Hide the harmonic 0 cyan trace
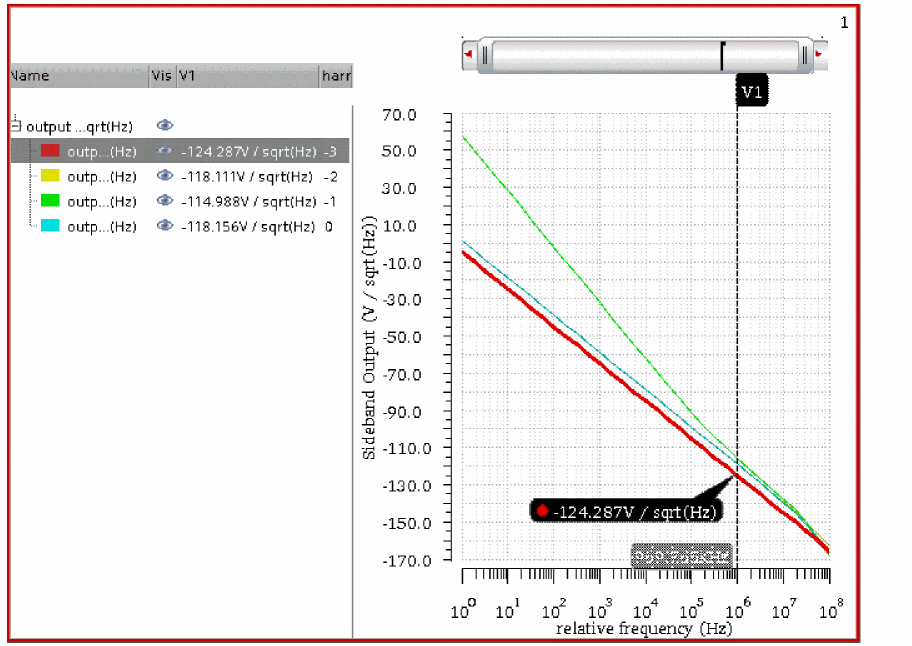Screen dimensions: 912x646 point(165,226)
